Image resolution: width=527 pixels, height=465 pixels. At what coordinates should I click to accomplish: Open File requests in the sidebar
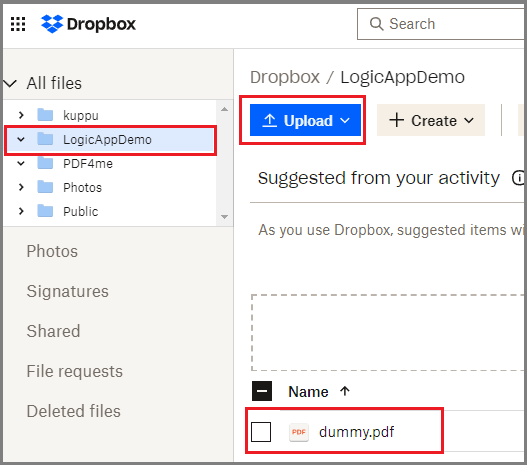(75, 371)
